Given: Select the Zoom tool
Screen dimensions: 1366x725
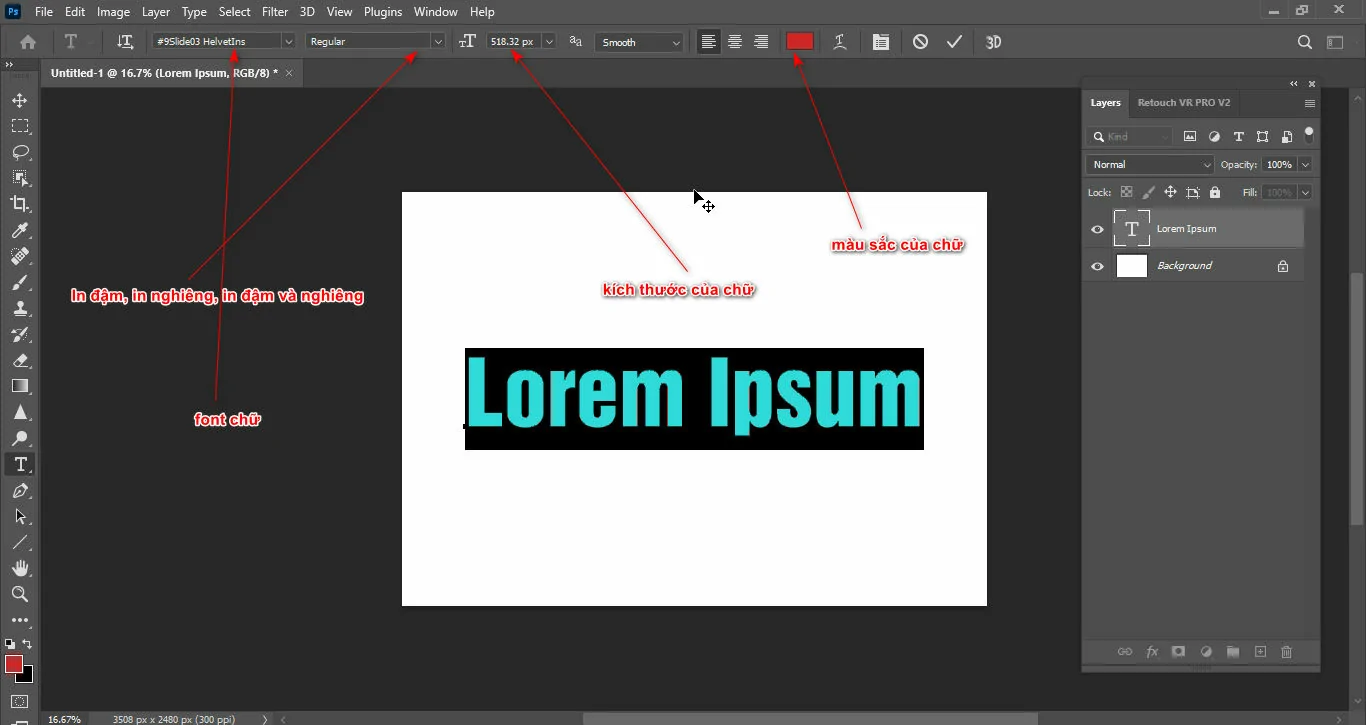Looking at the screenshot, I should 20,594.
